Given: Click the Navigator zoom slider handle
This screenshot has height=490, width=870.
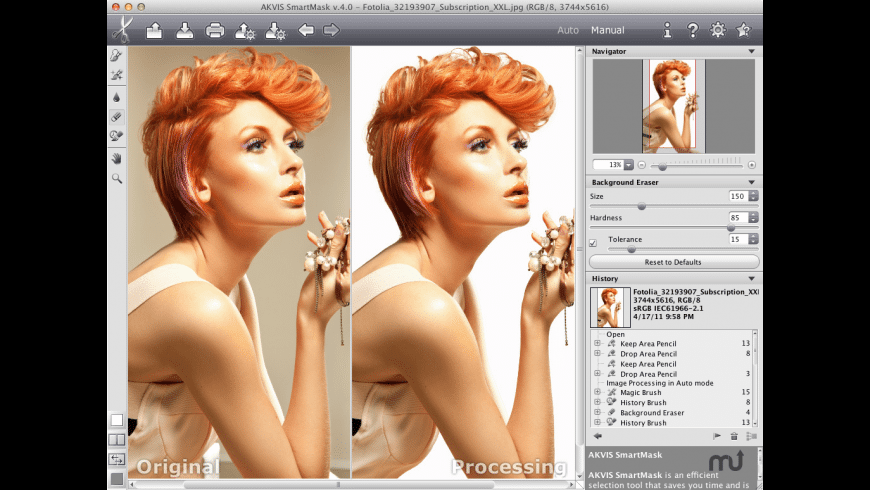Looking at the screenshot, I should pos(662,166).
